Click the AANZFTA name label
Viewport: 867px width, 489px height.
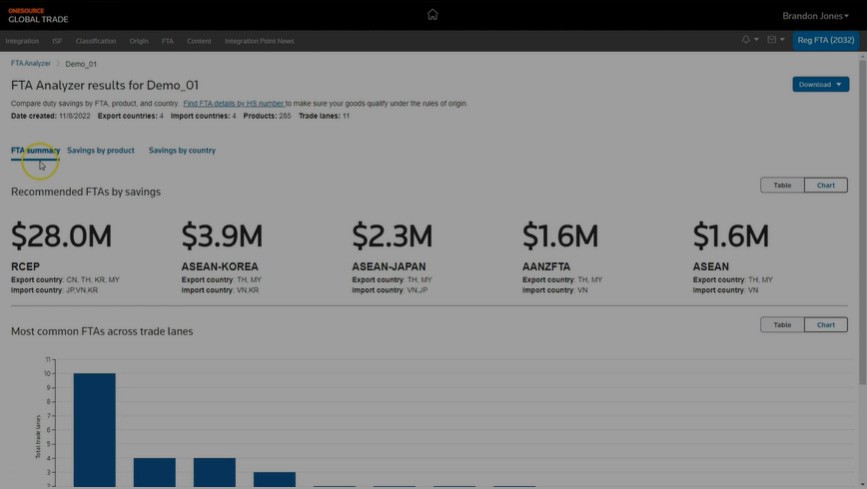[546, 267]
